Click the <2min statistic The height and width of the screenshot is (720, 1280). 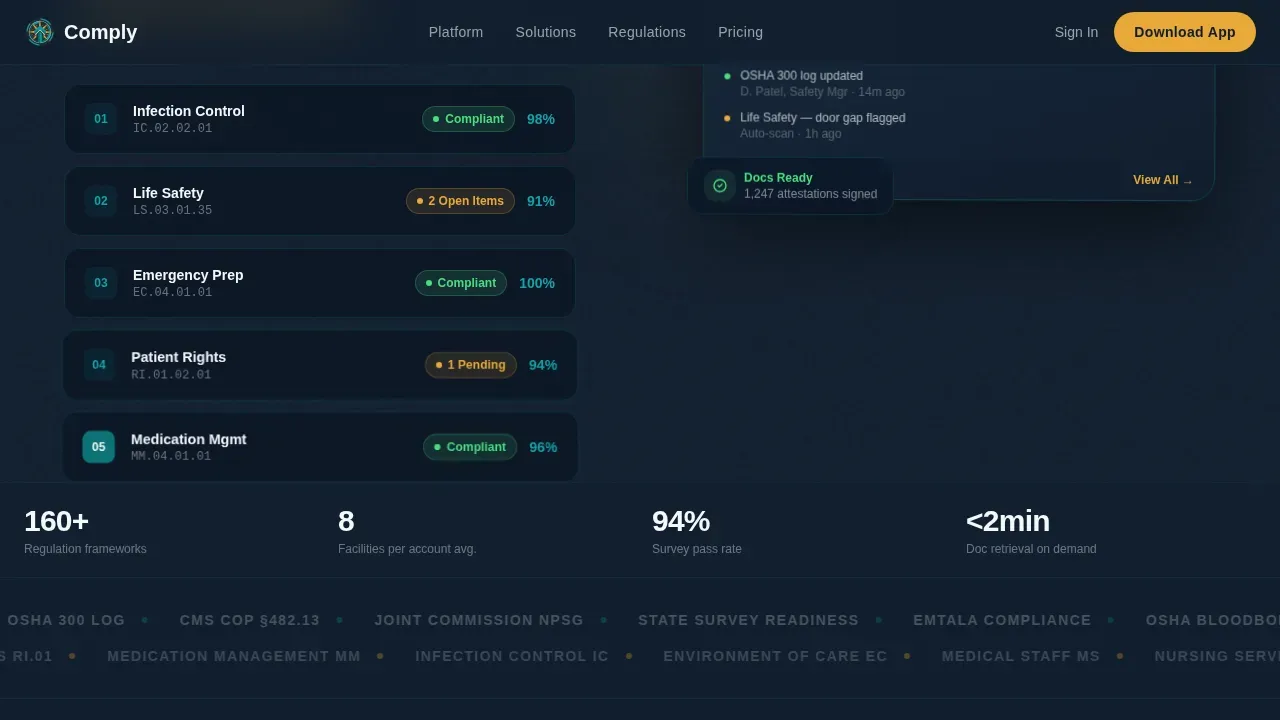pos(1008,521)
